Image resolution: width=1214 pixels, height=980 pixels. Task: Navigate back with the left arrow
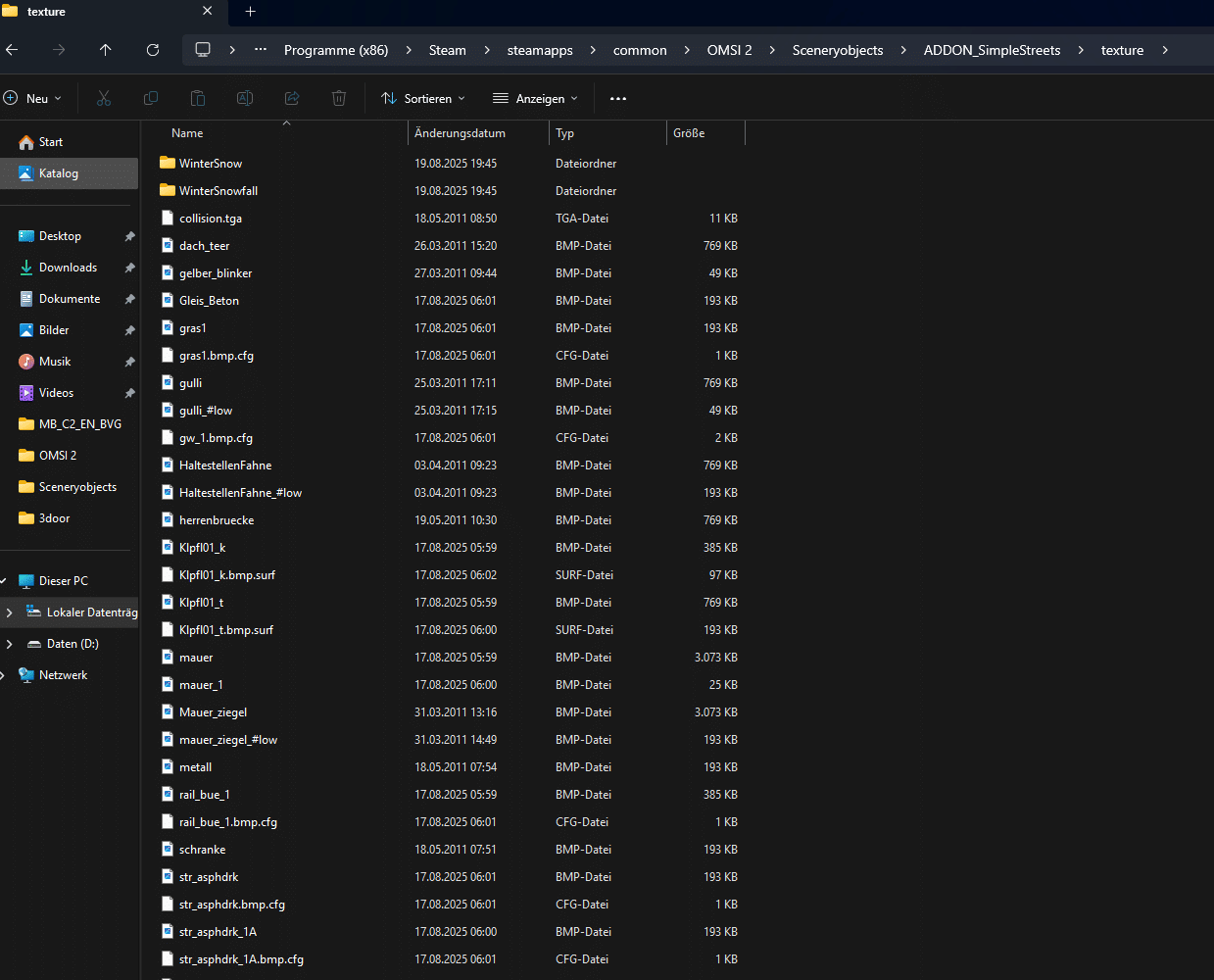13,50
